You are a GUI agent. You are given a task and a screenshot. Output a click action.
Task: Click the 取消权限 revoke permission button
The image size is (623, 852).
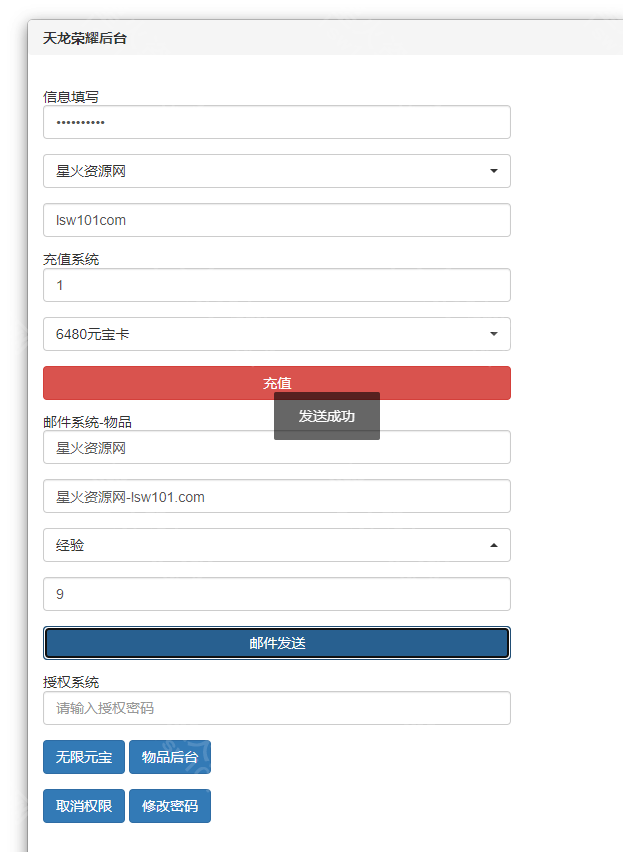(83, 806)
